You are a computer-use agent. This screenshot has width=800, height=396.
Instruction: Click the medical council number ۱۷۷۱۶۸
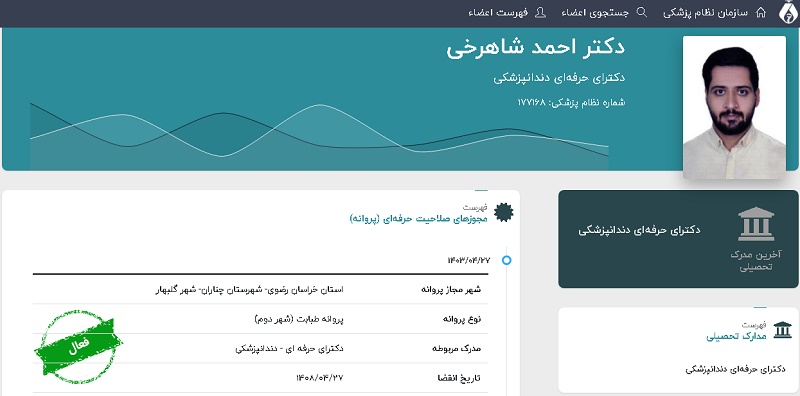[531, 103]
